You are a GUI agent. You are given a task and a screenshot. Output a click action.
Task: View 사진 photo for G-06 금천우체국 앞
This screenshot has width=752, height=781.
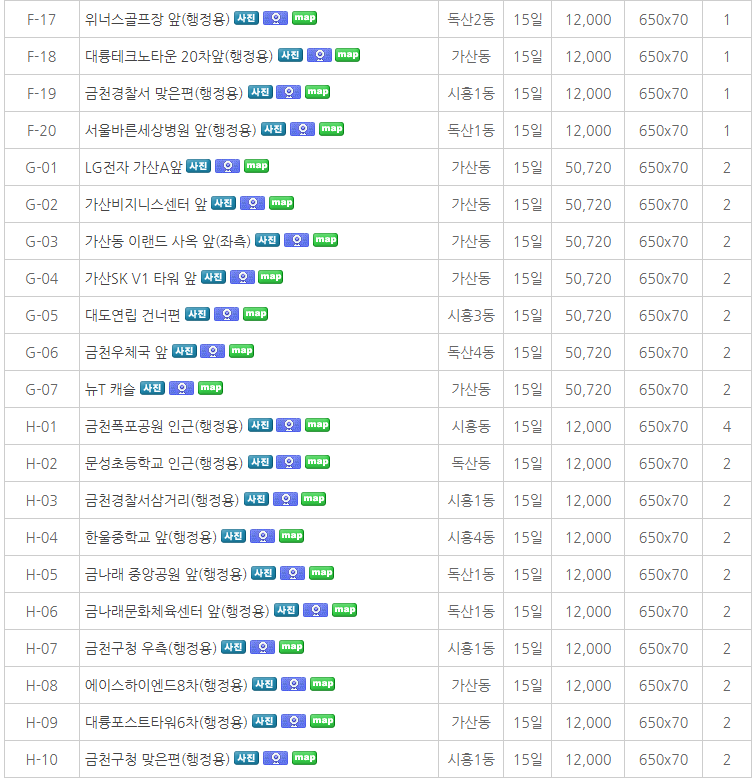(184, 351)
